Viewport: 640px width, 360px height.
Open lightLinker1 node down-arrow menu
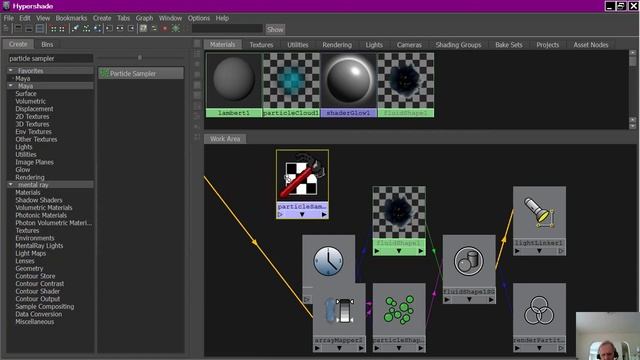point(539,251)
